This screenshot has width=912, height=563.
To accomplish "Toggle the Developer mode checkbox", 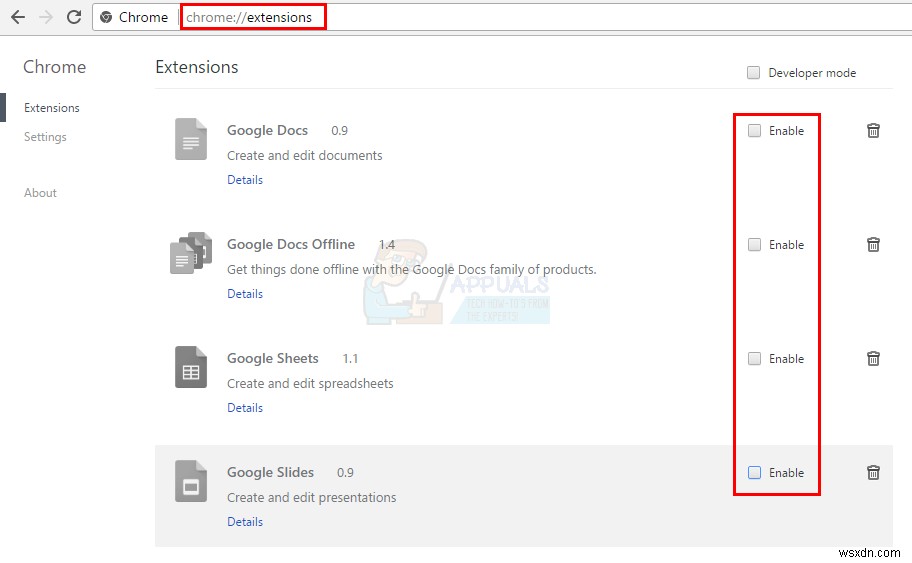I will tap(753, 73).
